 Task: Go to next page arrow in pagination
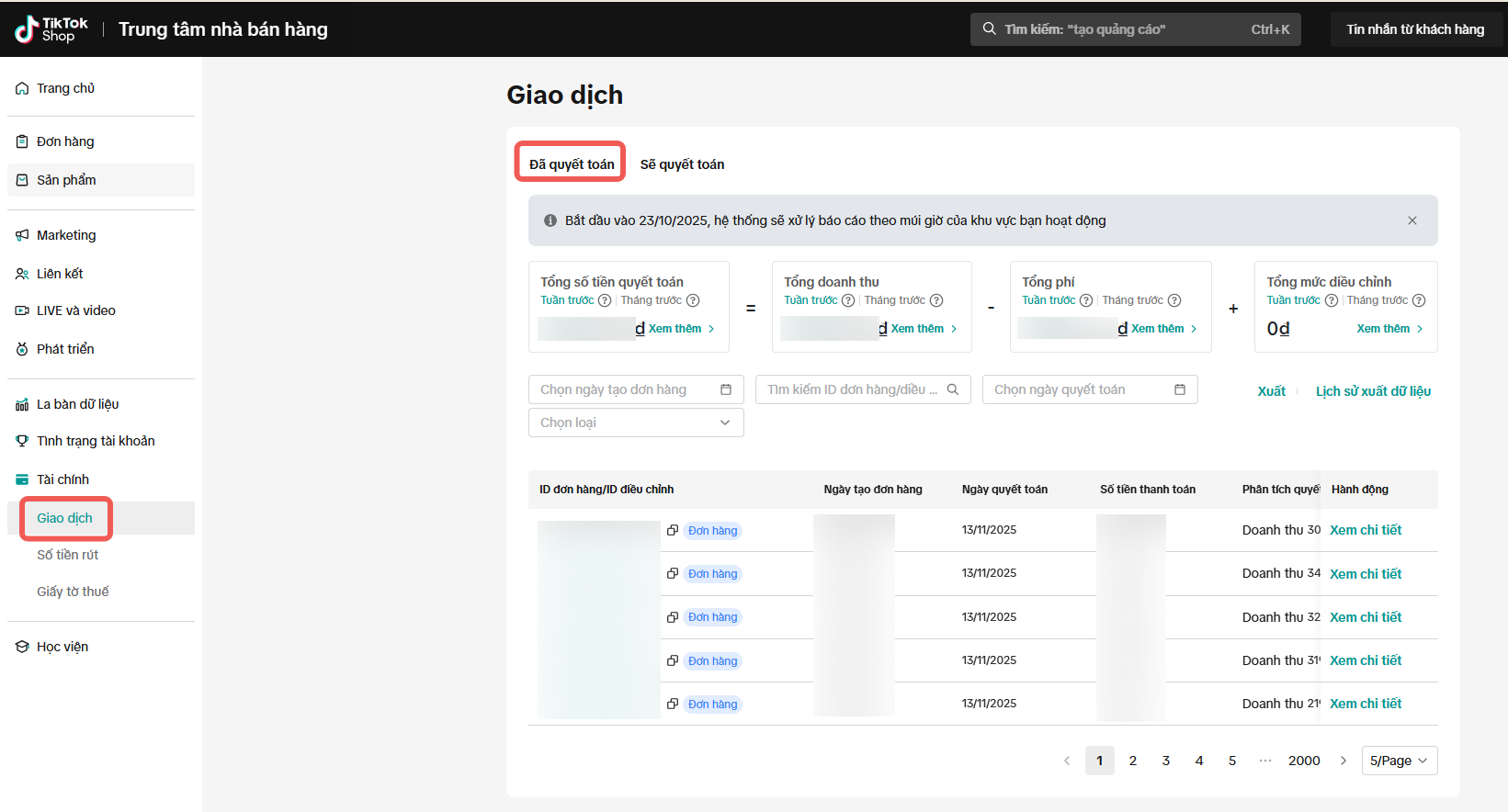point(1344,761)
